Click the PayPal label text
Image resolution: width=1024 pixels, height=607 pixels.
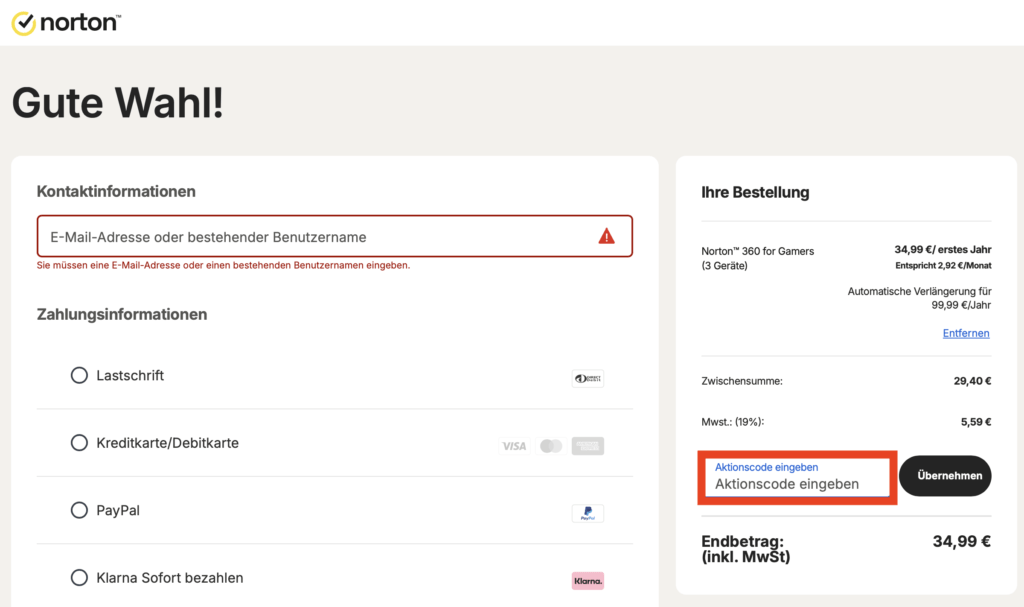coord(118,510)
